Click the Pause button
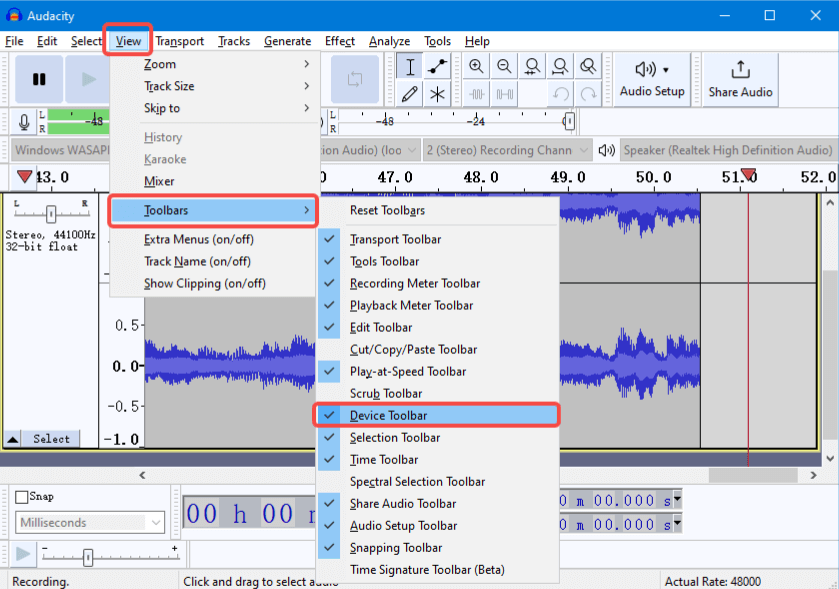This screenshot has width=839, height=589. 39,79
